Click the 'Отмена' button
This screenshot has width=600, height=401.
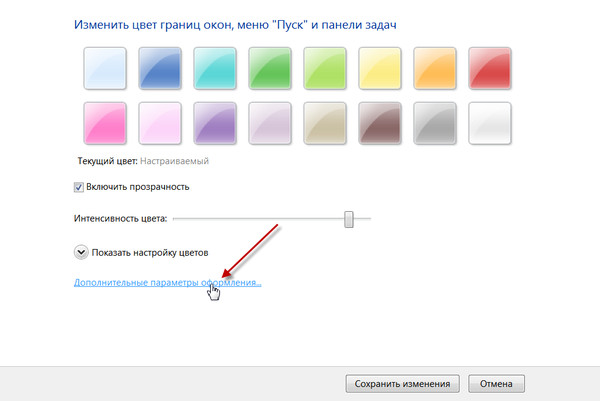496,384
